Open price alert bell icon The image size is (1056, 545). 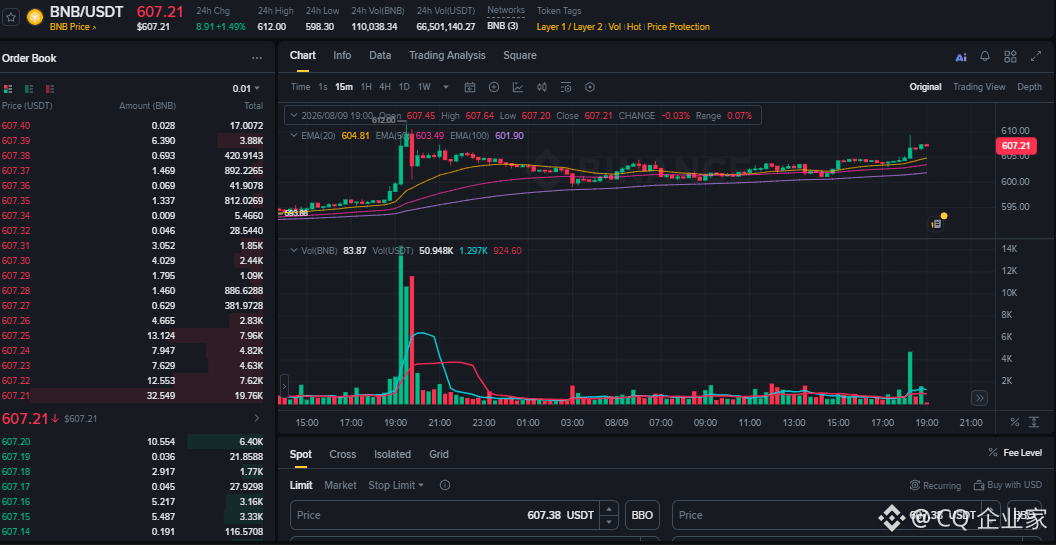coord(985,57)
